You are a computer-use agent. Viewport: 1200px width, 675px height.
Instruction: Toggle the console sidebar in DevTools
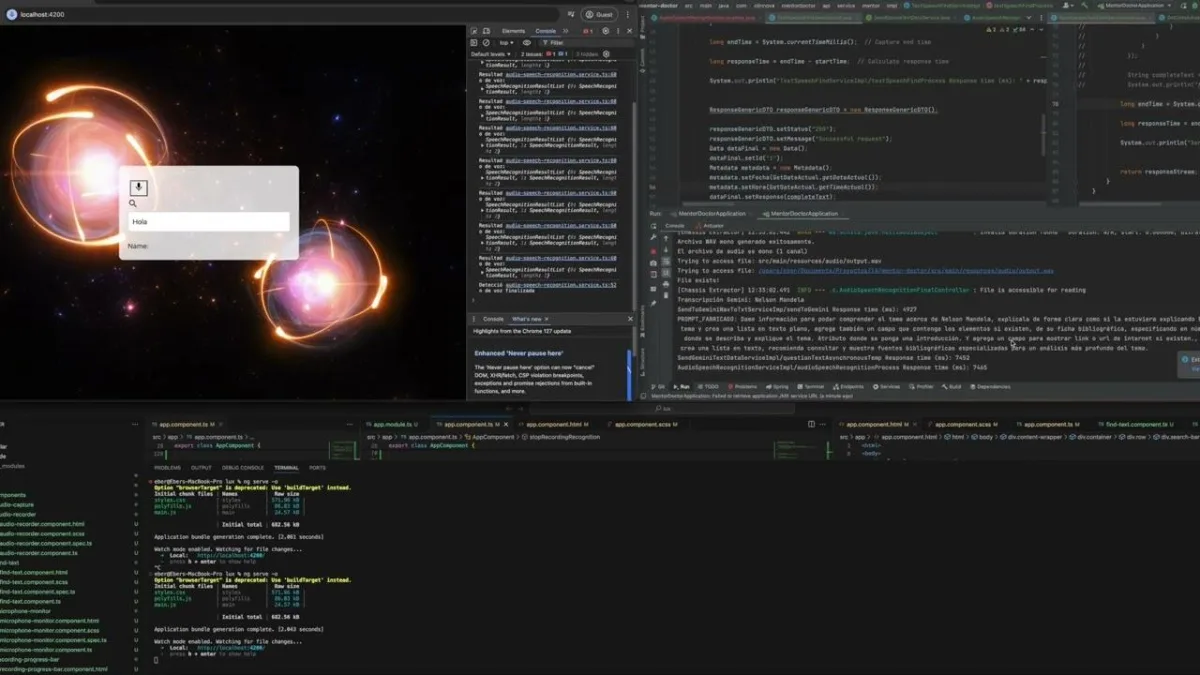(474, 43)
